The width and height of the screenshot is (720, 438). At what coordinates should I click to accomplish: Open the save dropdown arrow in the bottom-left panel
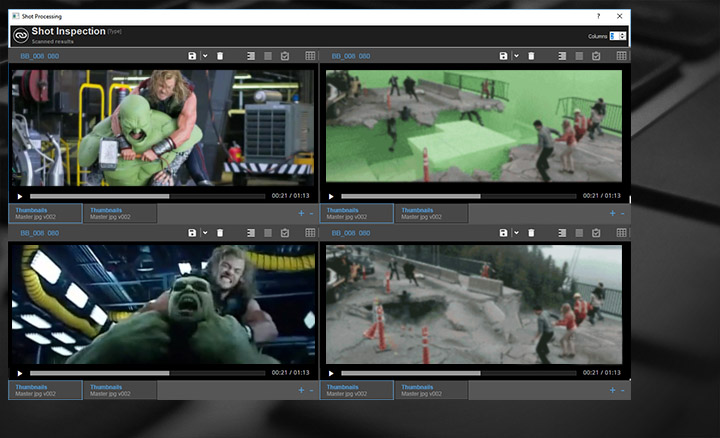pos(205,233)
